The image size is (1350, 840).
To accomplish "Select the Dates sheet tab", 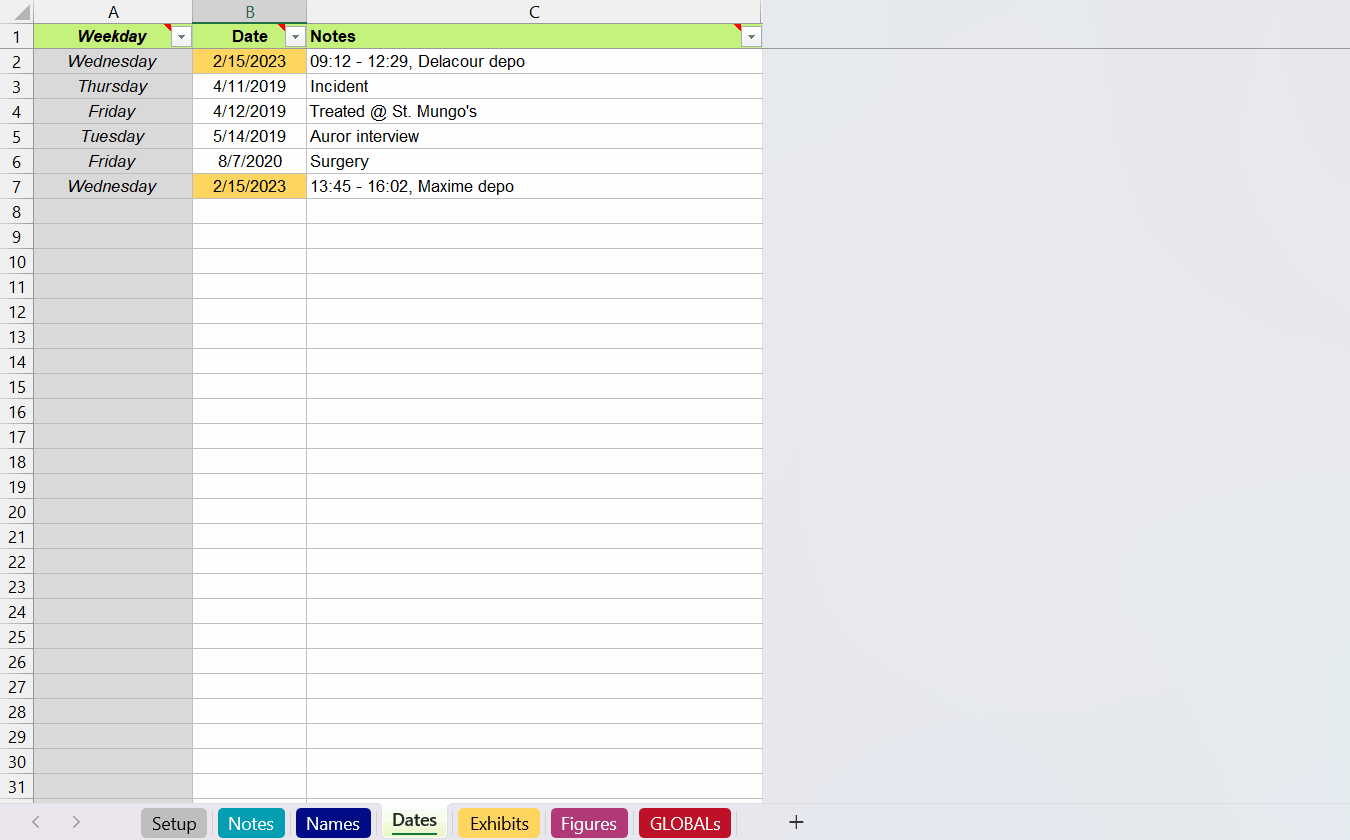I will 415,821.
